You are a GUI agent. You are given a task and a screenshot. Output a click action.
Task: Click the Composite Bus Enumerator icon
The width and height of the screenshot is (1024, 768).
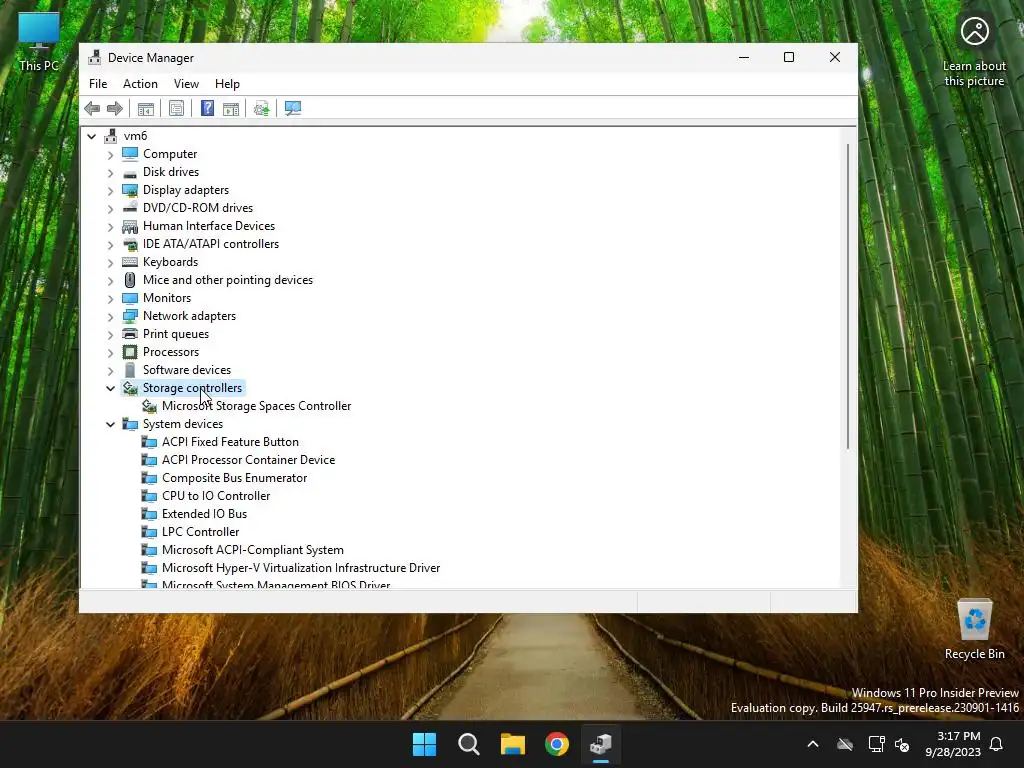pyautogui.click(x=150, y=478)
